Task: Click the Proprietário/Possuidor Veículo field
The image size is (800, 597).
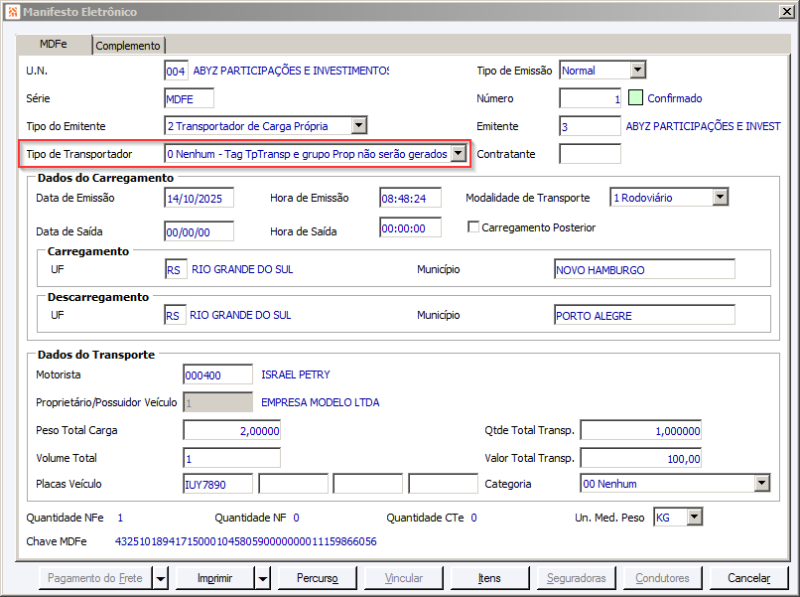Action: click(x=218, y=402)
